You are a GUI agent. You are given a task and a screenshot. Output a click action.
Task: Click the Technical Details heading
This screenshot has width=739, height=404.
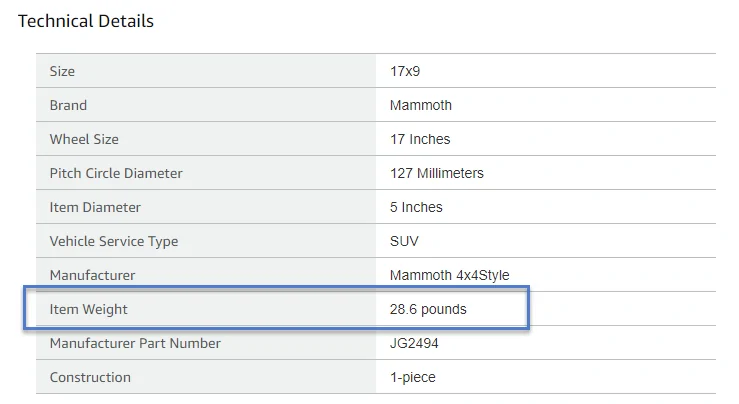click(86, 21)
